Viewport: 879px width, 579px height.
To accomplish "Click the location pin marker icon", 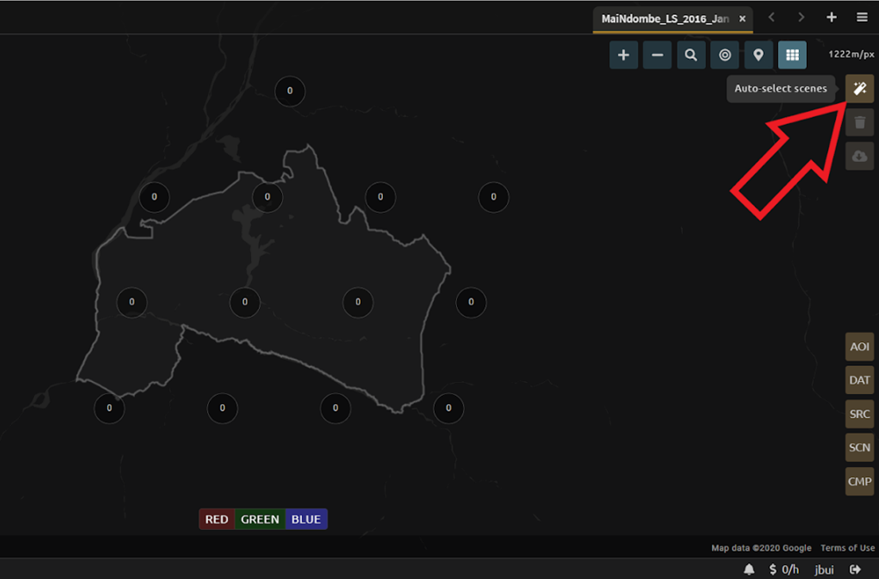I will [x=759, y=56].
